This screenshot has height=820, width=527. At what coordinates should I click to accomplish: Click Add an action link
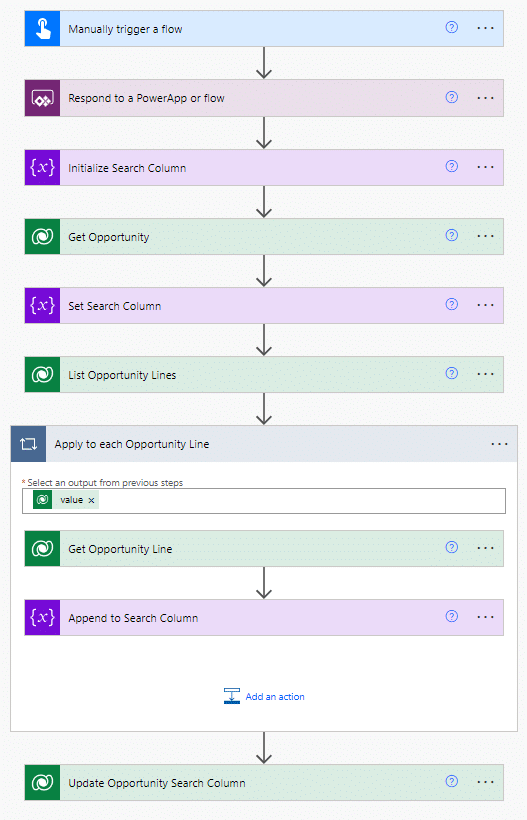click(x=275, y=697)
